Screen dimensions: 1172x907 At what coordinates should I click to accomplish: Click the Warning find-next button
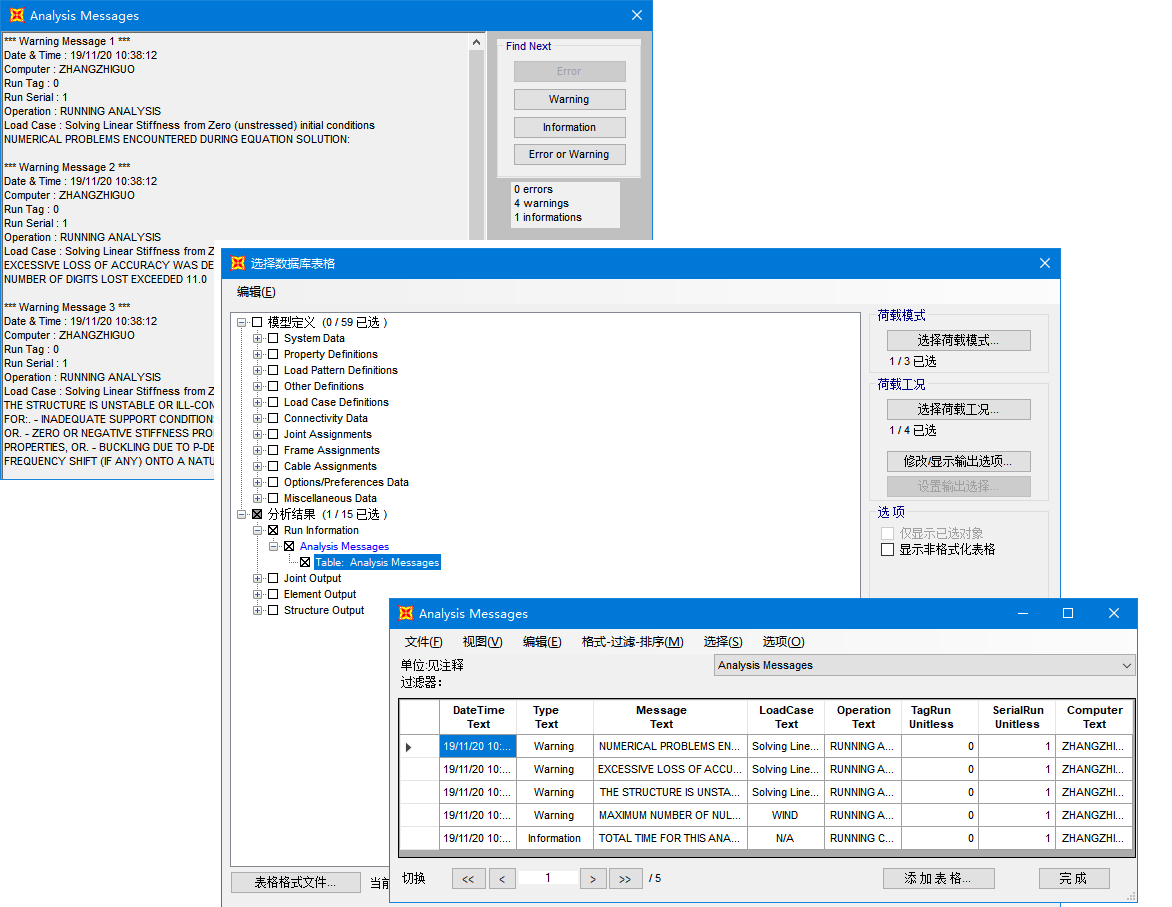click(x=569, y=99)
